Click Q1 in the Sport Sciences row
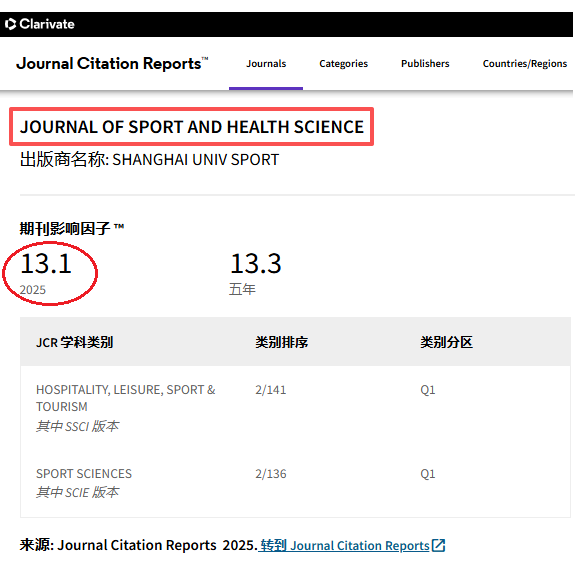 tap(428, 474)
